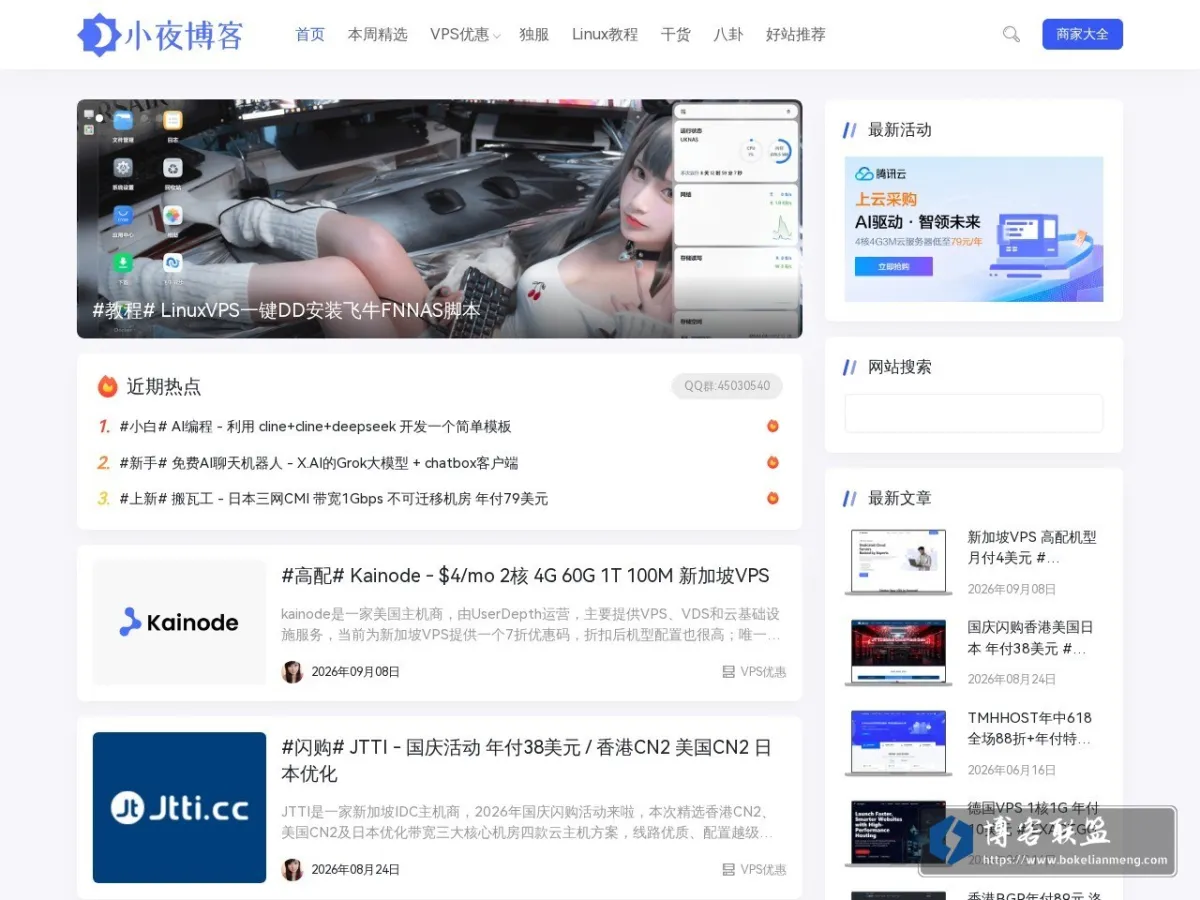This screenshot has height=900, width=1200.
Task: Click JTTI excerpt starting JTTI是一家新加坡IDC主机商
Action: click(x=527, y=822)
